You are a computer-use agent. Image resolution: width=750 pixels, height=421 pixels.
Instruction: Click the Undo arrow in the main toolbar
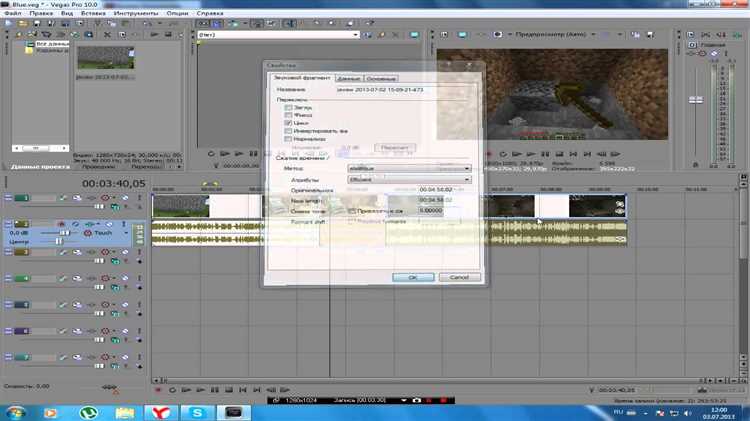[147, 23]
